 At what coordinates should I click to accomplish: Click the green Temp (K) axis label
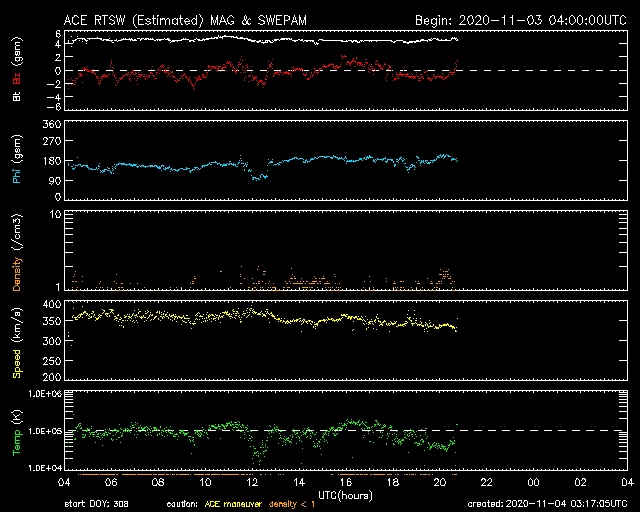coord(17,433)
